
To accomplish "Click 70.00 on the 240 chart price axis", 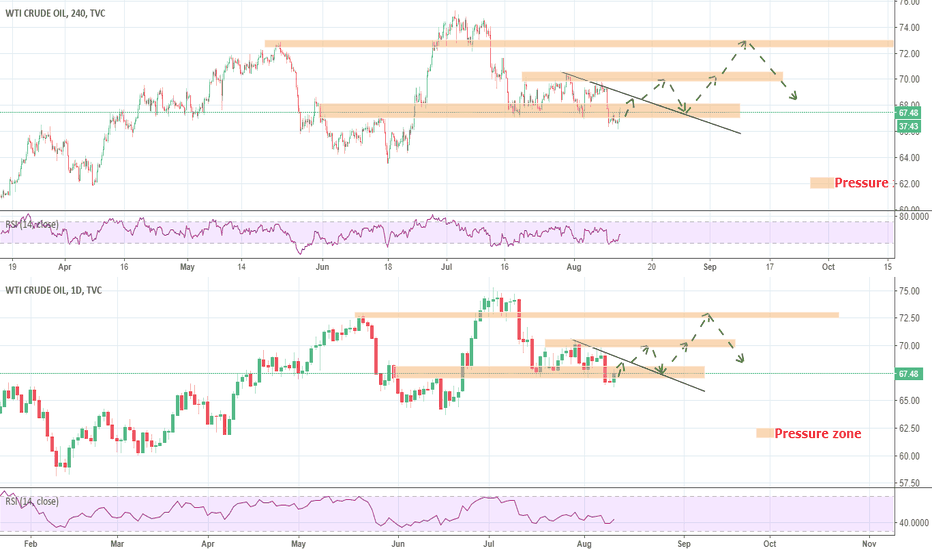I will point(910,79).
